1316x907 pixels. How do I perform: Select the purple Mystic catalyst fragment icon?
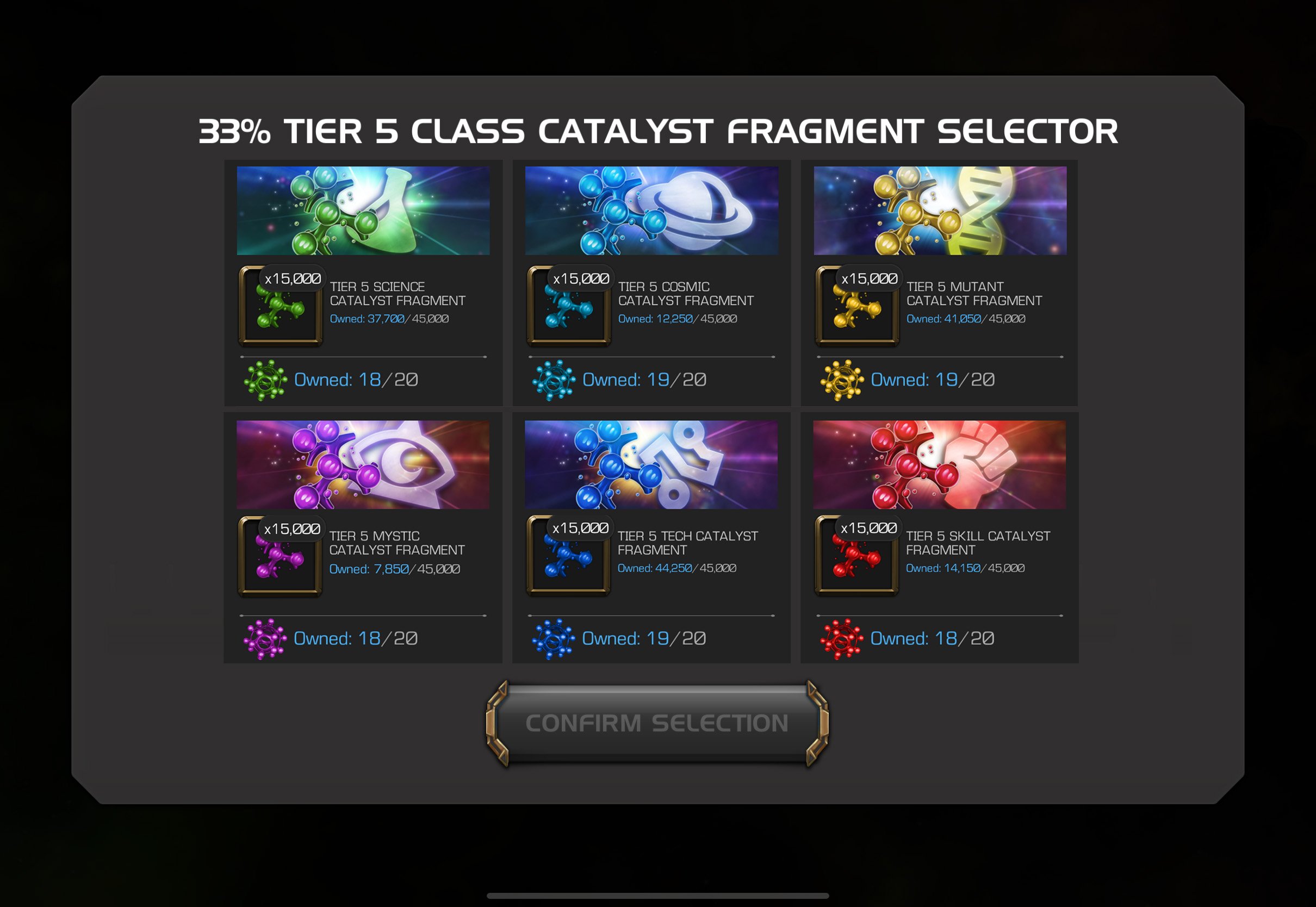coord(280,556)
